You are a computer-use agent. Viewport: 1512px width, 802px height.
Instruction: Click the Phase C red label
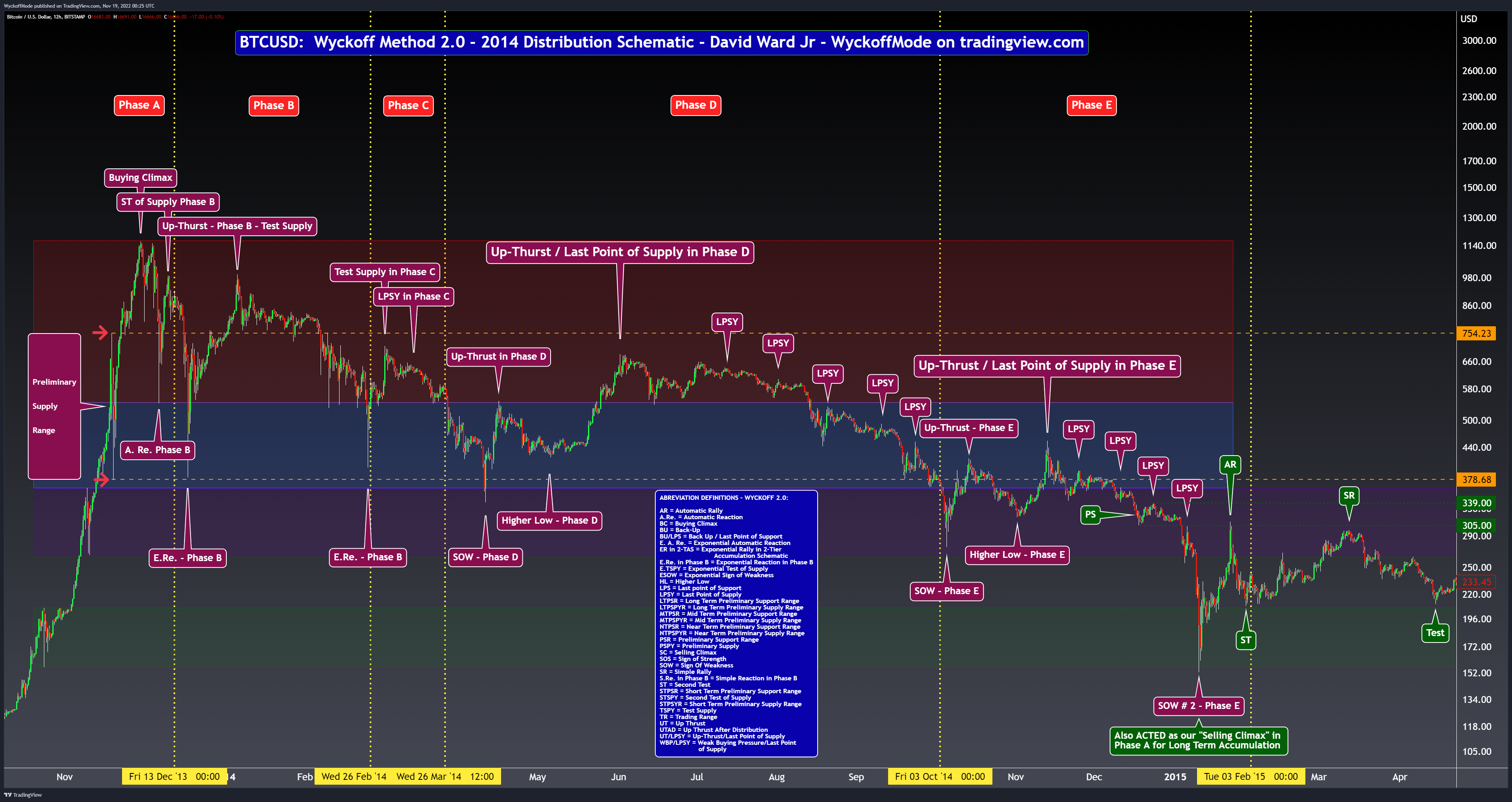click(x=408, y=106)
